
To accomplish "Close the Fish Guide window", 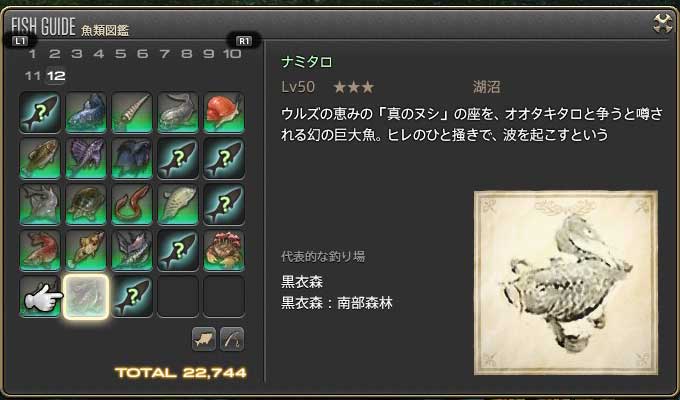I will (x=663, y=23).
